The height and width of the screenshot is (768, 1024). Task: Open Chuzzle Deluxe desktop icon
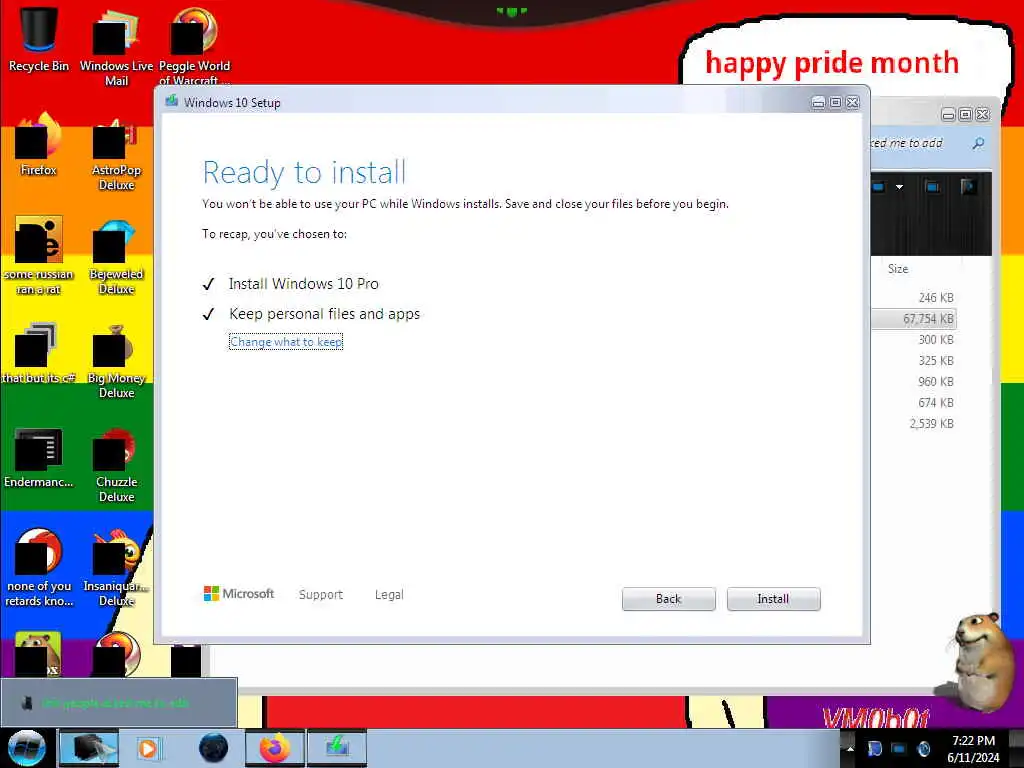[x=116, y=465]
